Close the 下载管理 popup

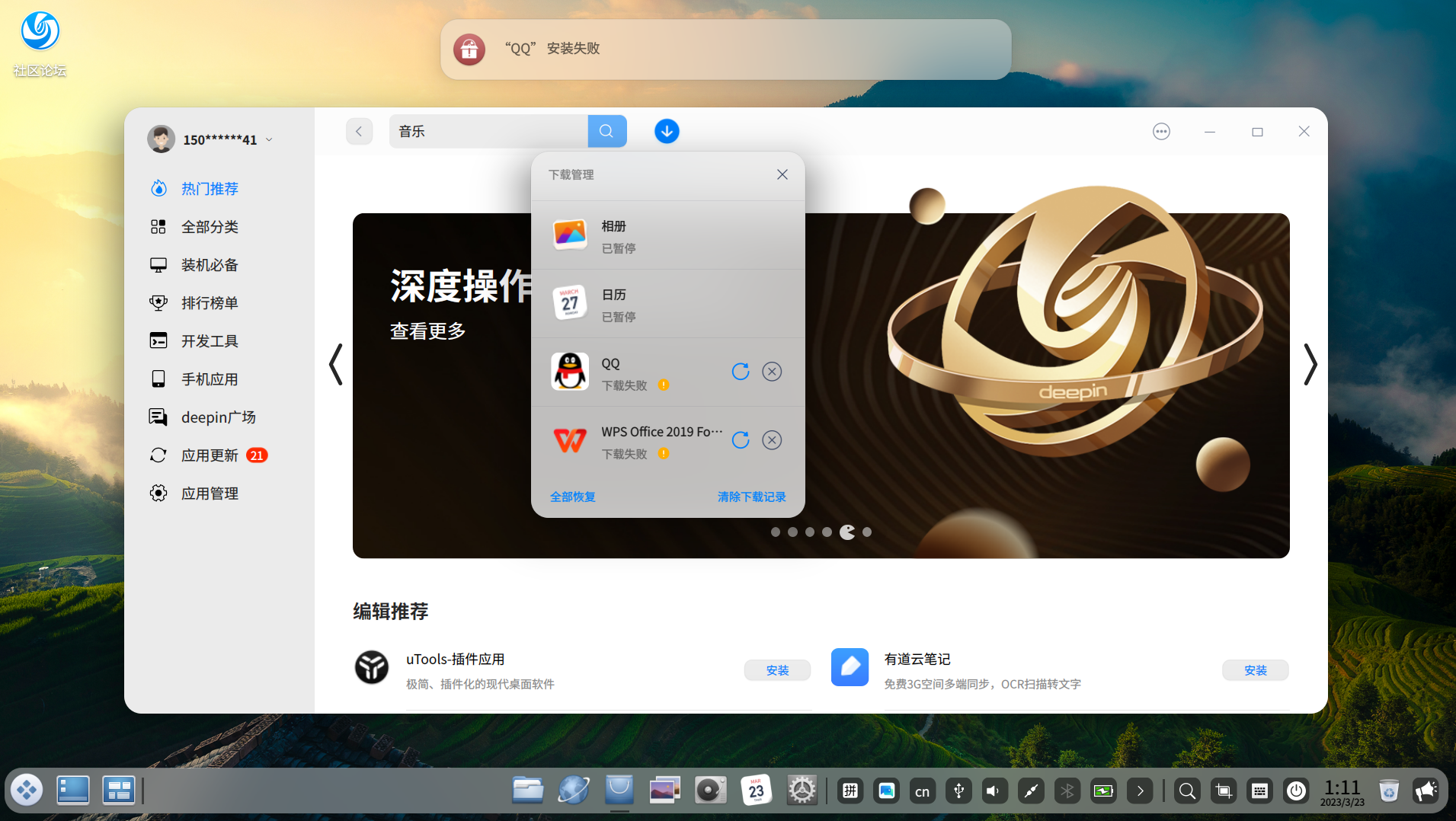782,174
